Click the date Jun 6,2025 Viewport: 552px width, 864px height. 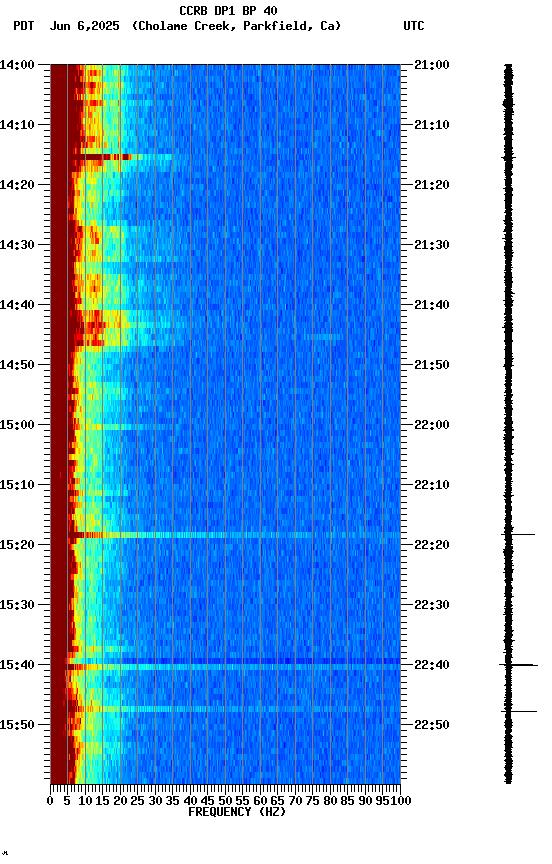point(84,26)
